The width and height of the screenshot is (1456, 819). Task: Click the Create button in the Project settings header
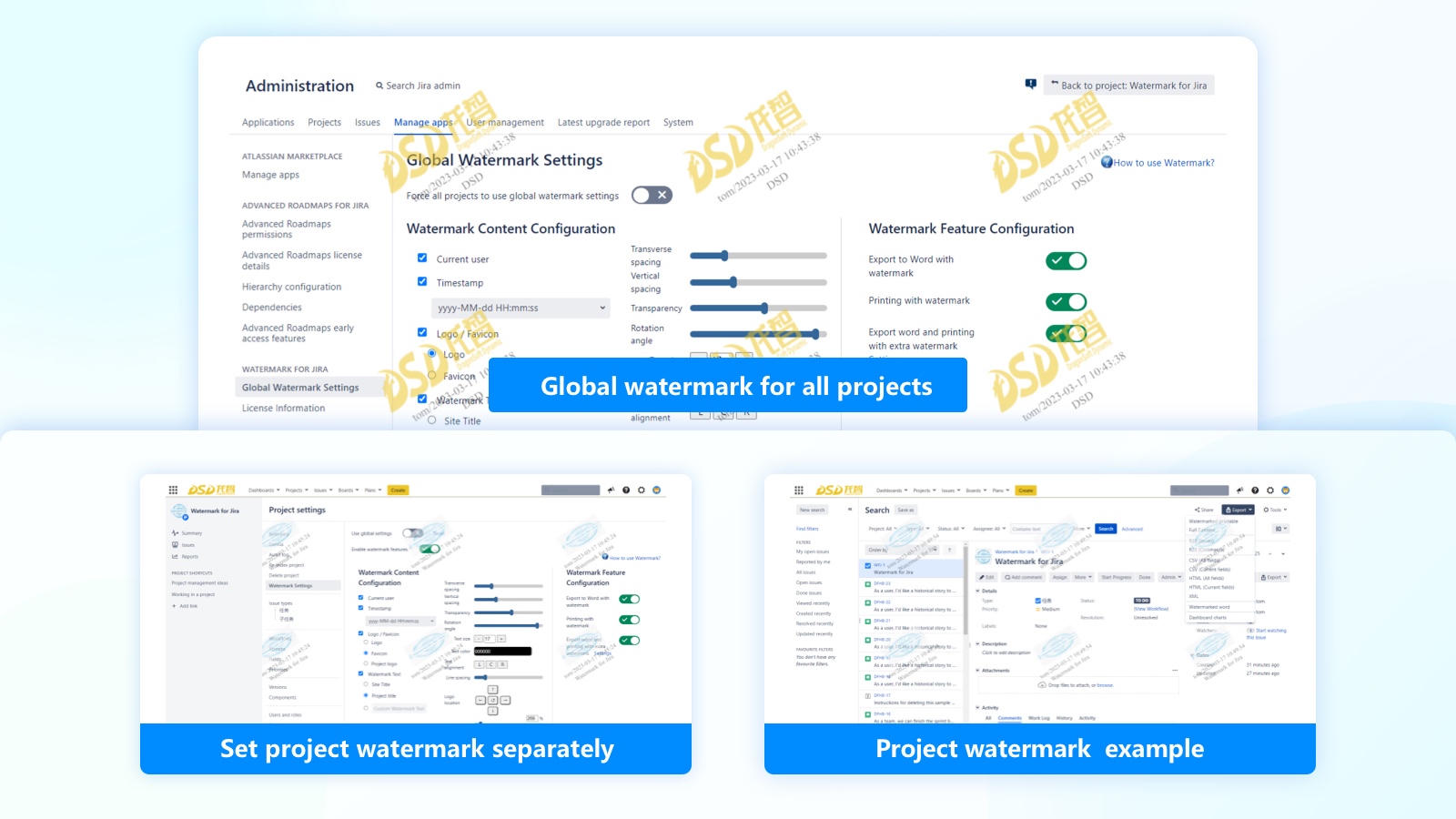(x=398, y=490)
